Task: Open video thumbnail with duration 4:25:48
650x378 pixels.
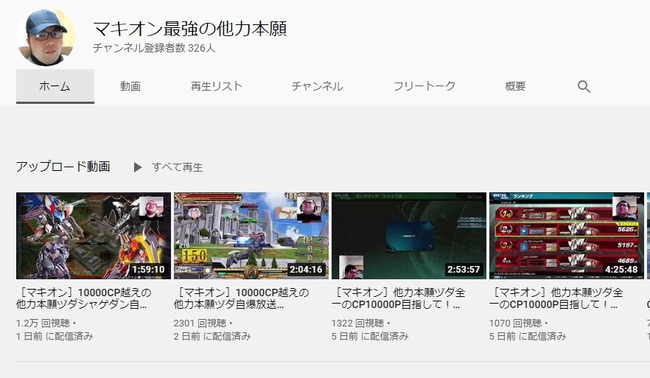Action: 566,235
